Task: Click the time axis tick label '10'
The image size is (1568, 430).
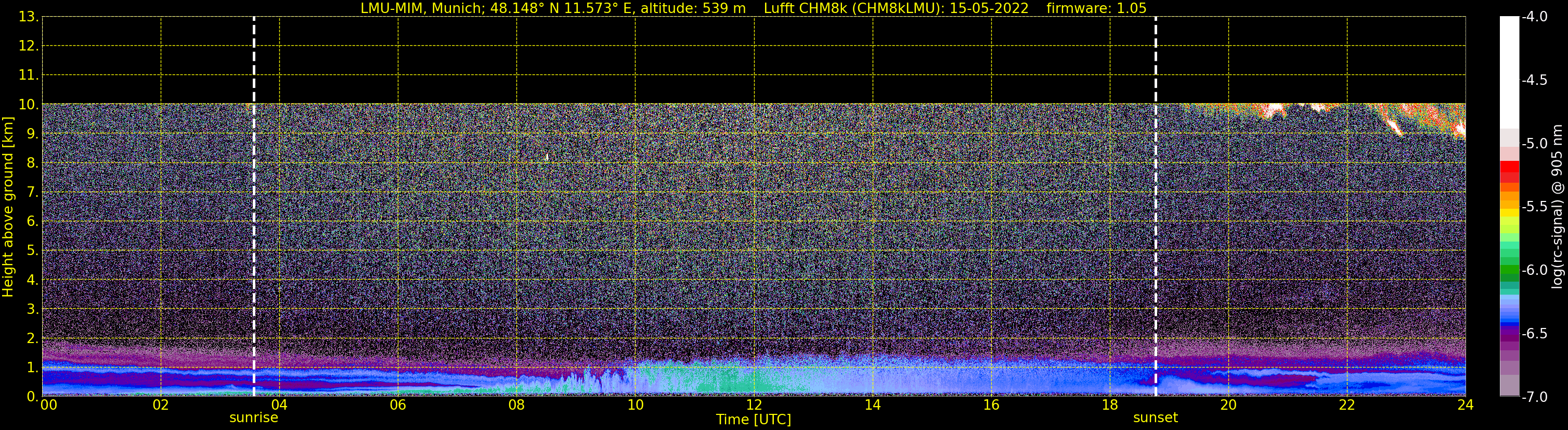Action: [636, 405]
